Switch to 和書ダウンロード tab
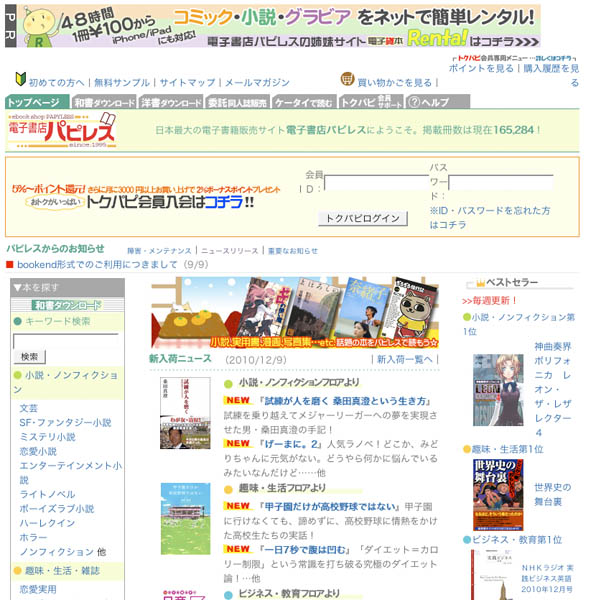Viewport: 596px width, 600px height. click(104, 102)
